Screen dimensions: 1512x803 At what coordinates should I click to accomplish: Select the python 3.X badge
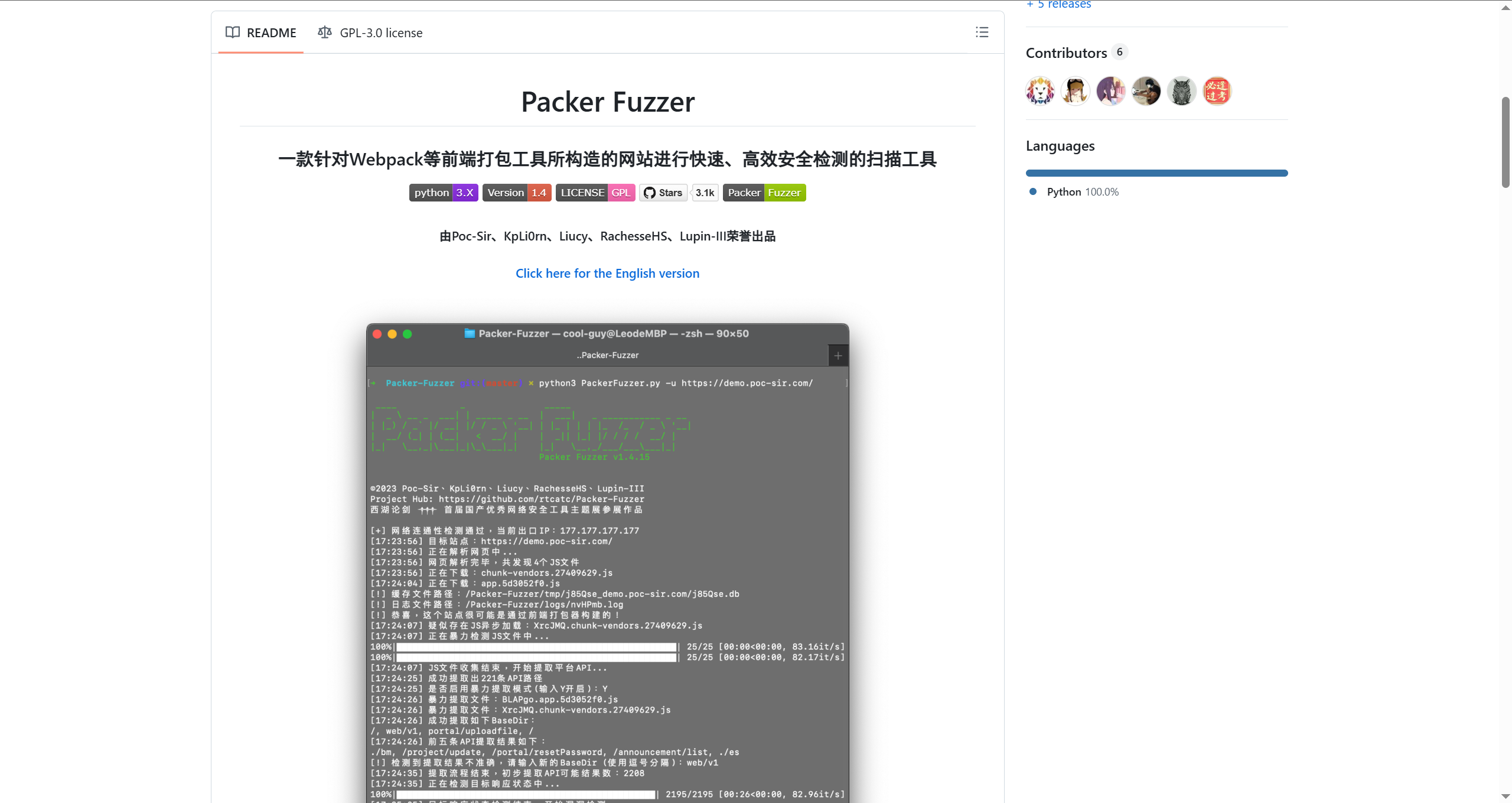[444, 193]
